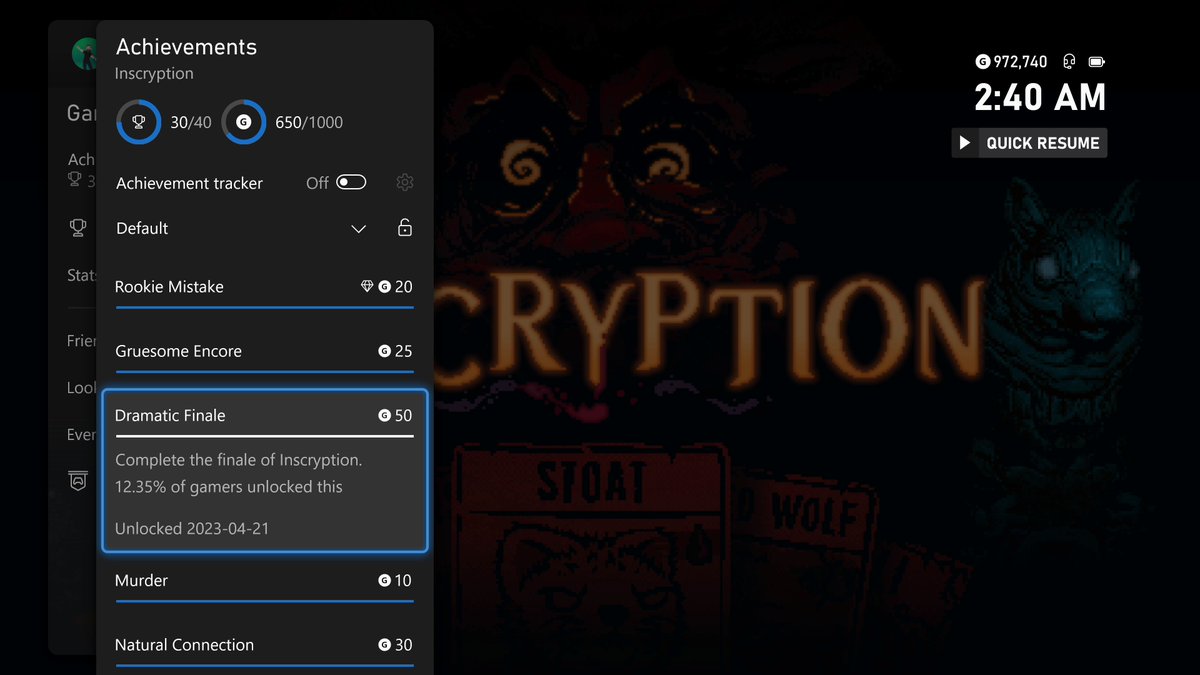Screen dimensions: 1200x675
Task: Click the 2:40 AM clock
Action: tap(1041, 98)
